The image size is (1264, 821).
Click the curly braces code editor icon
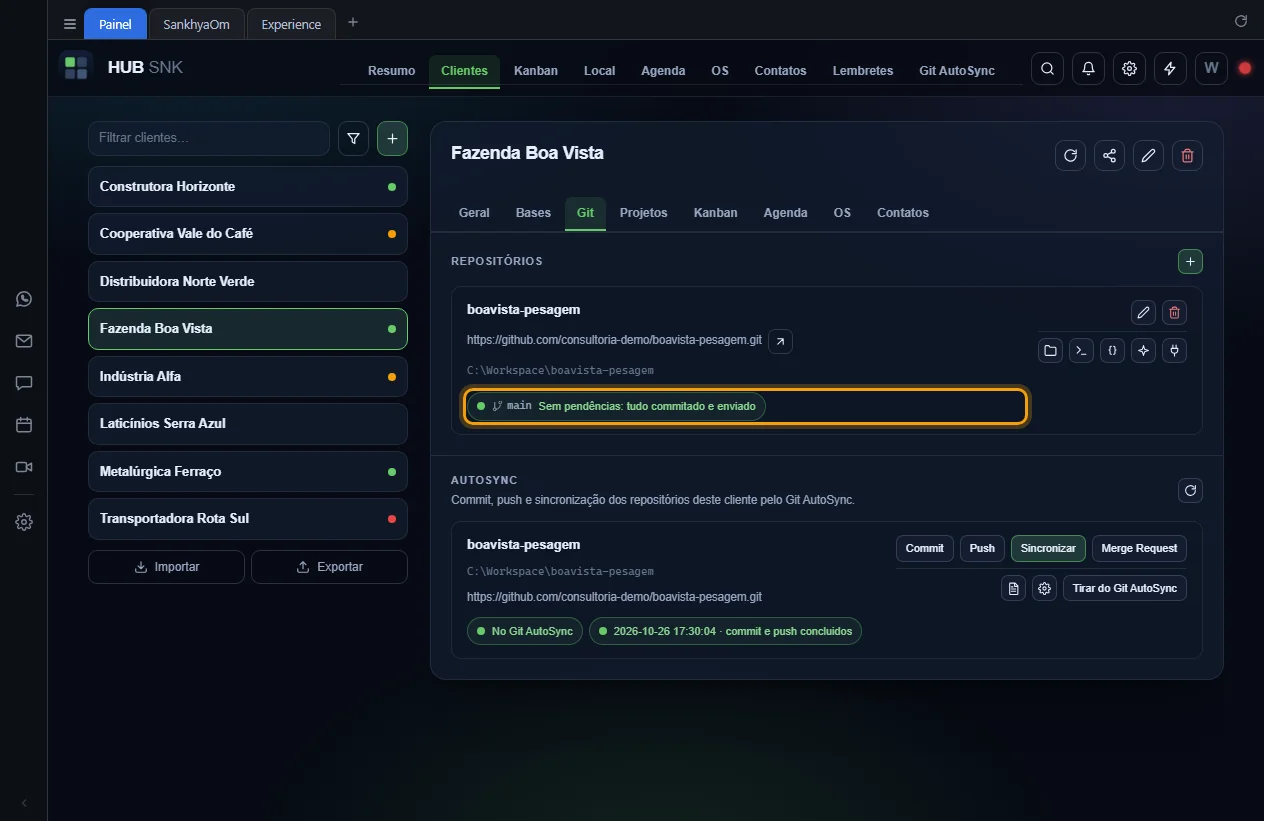tap(1112, 351)
